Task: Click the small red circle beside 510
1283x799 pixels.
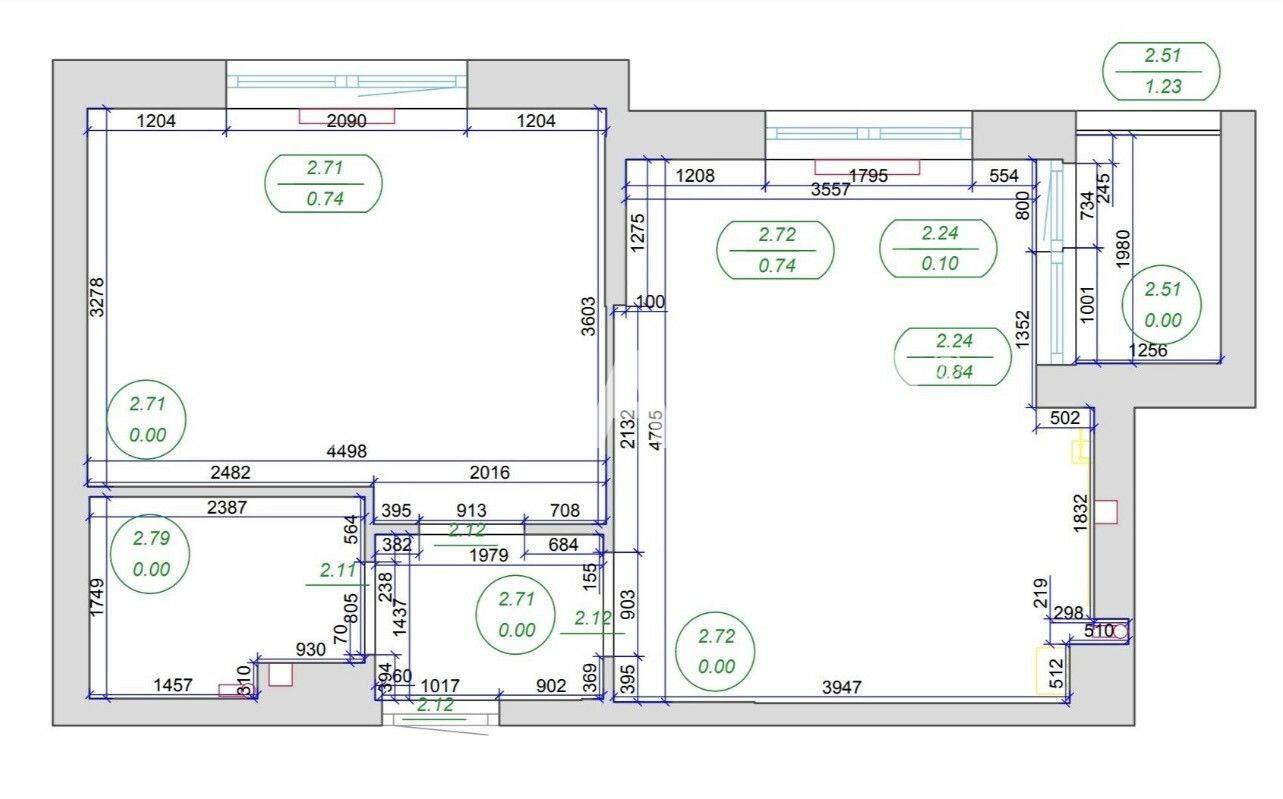Action: 1121,632
